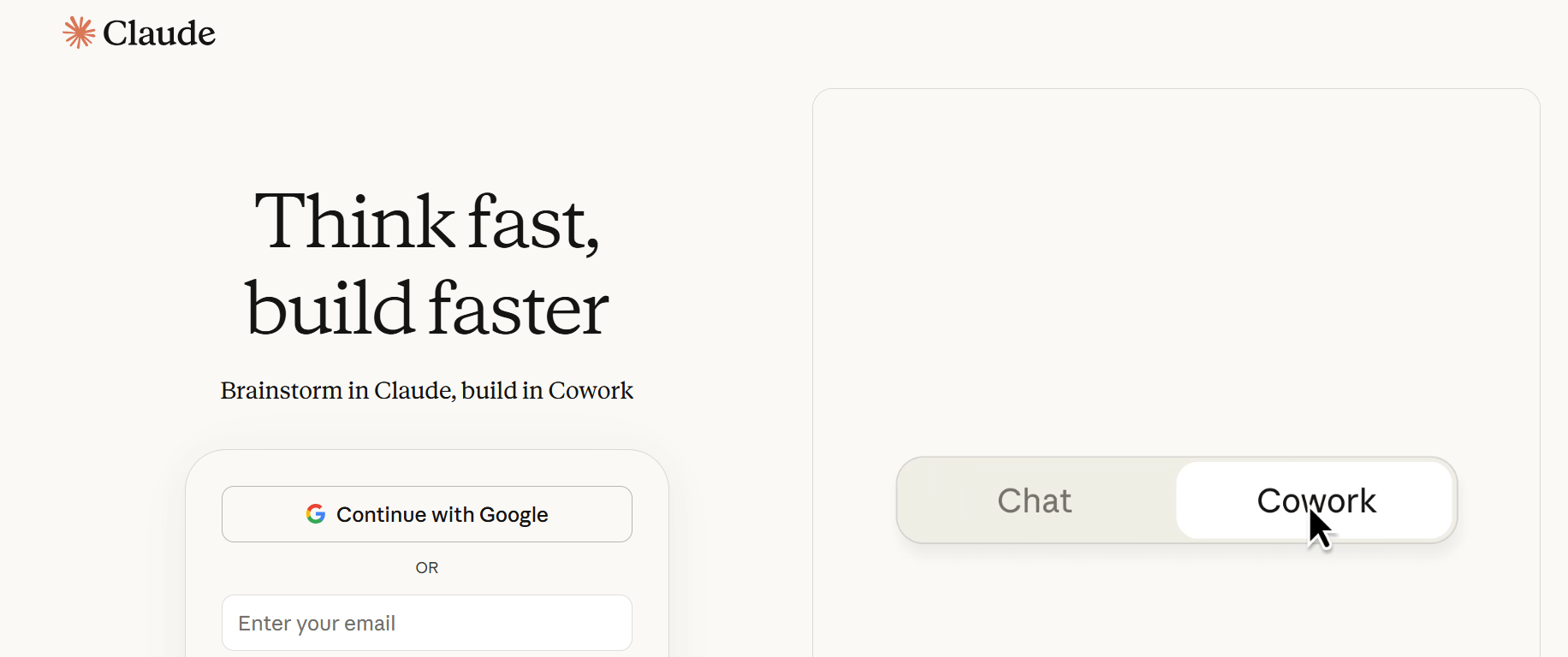Click the Google G logo icon
Viewport: 1568px width, 657px height.
point(316,513)
